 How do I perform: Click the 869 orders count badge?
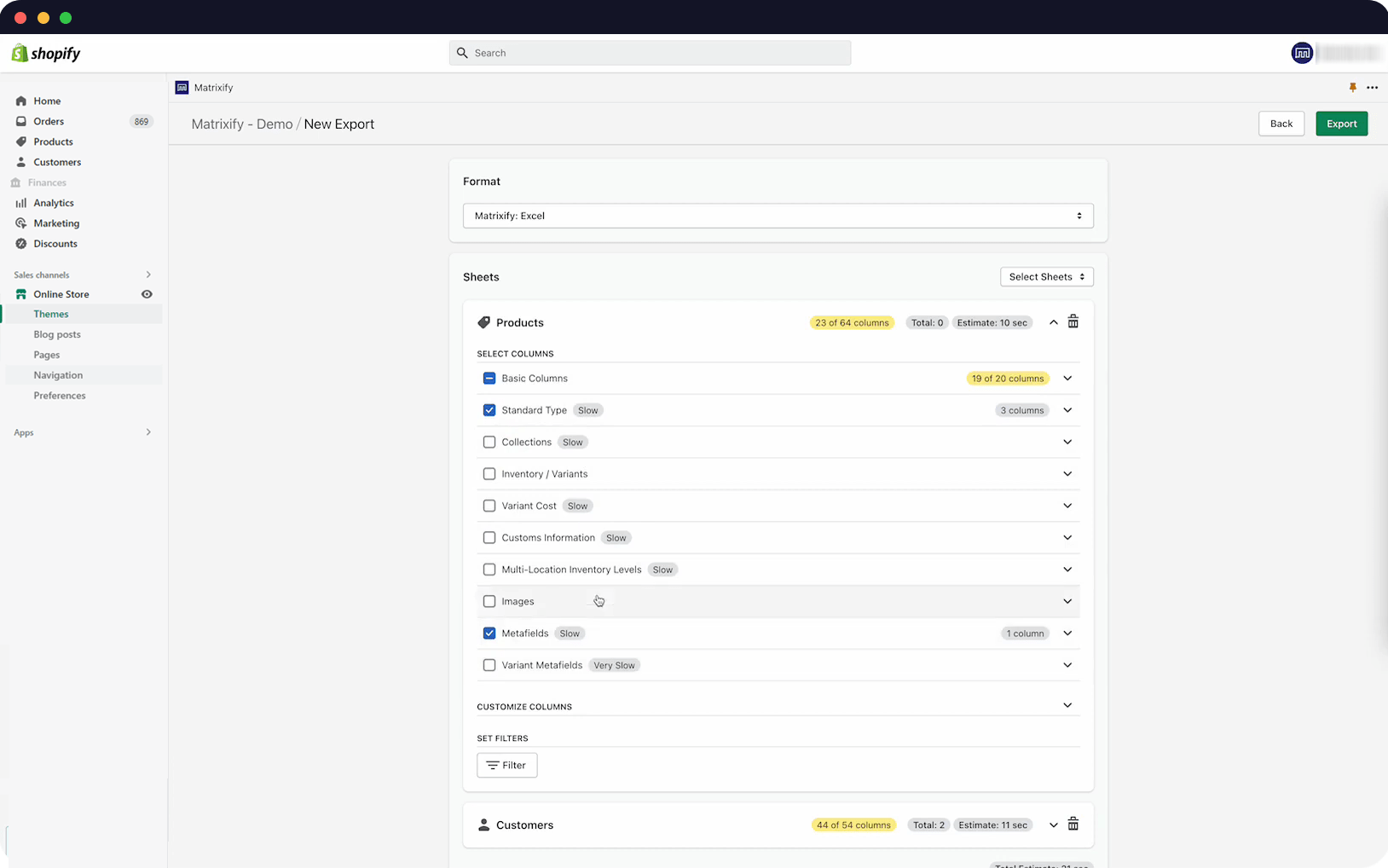point(142,122)
